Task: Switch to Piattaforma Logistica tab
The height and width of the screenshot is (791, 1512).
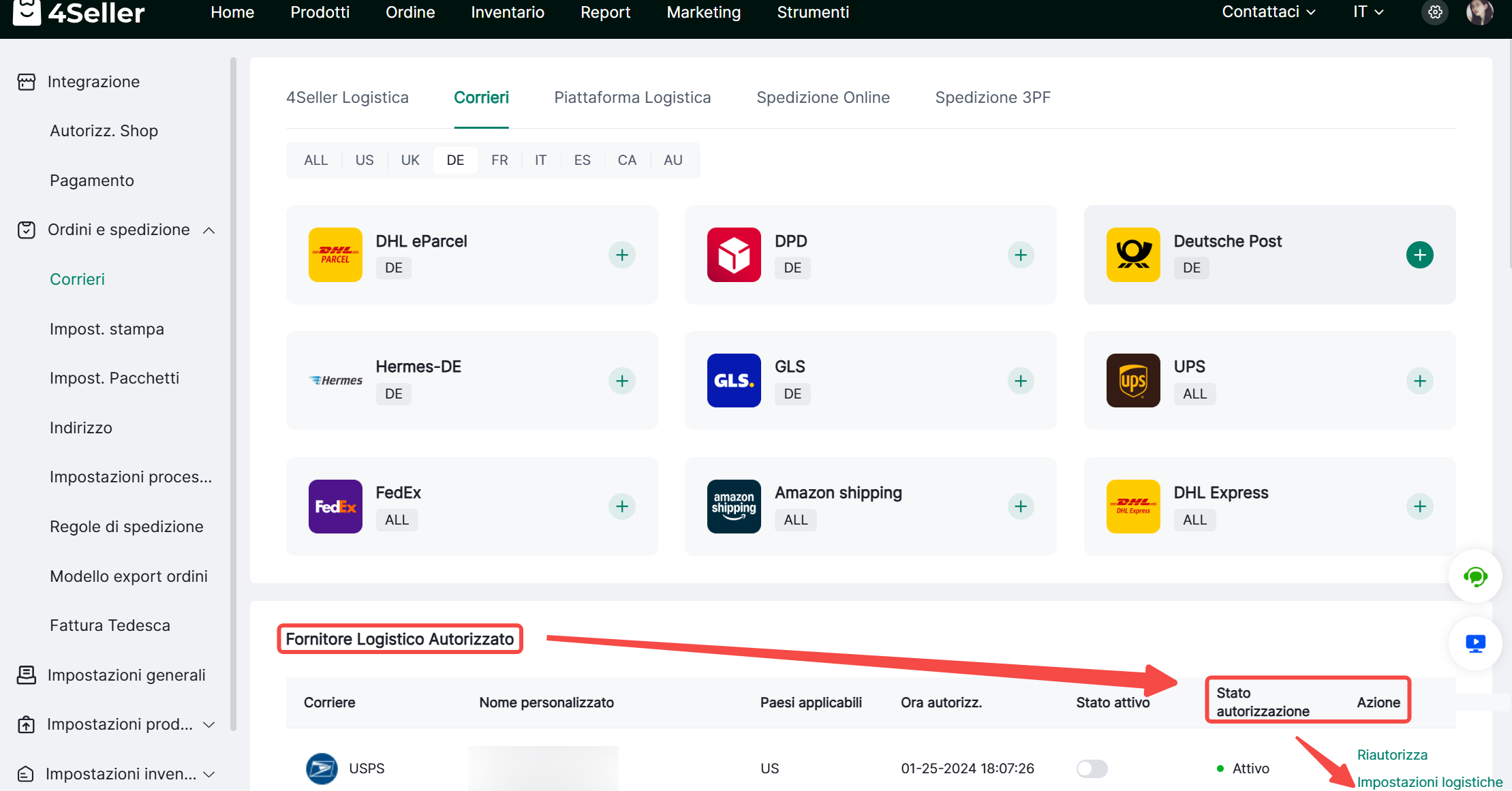Action: [632, 97]
